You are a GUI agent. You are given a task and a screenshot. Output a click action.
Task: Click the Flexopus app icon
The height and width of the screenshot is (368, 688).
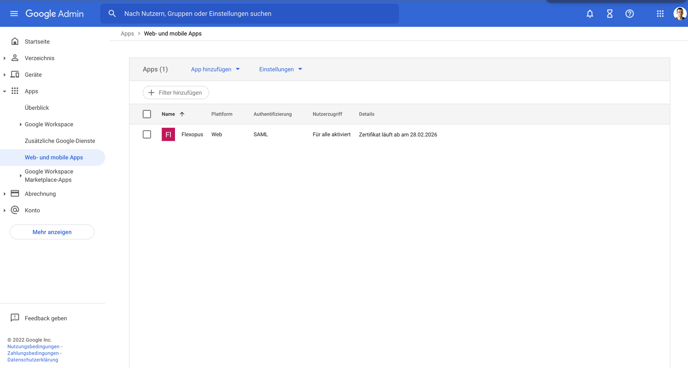tap(168, 134)
